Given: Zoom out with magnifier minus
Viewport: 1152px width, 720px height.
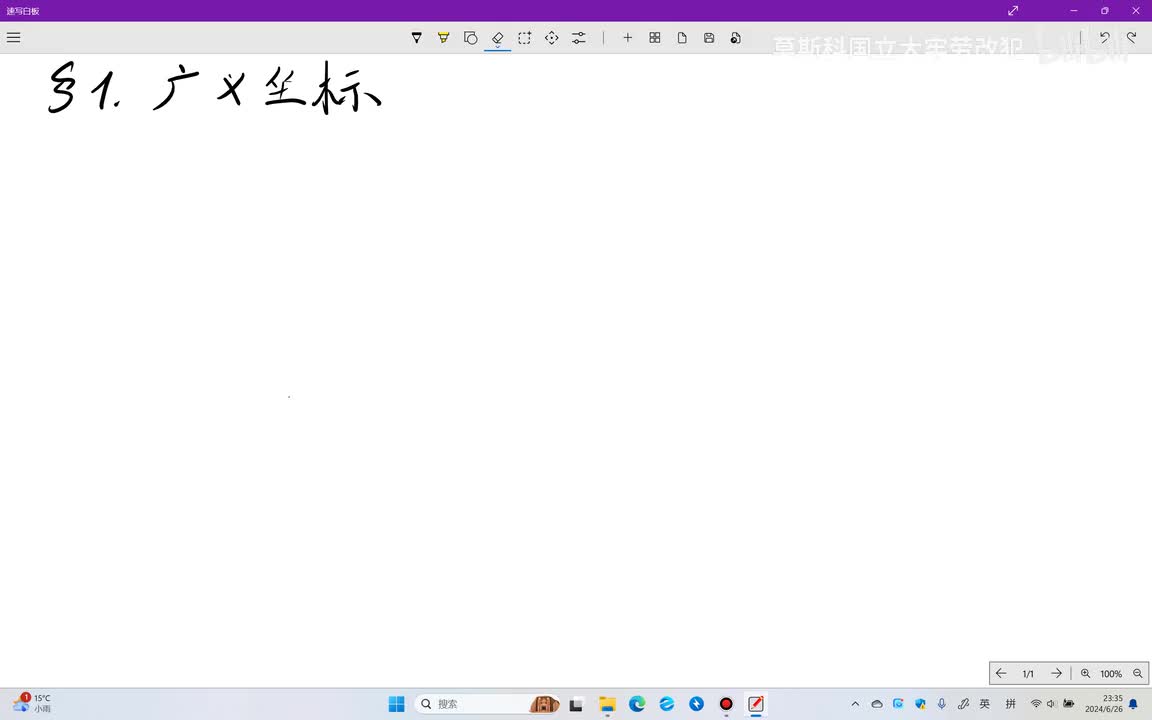Looking at the screenshot, I should coord(1137,673).
